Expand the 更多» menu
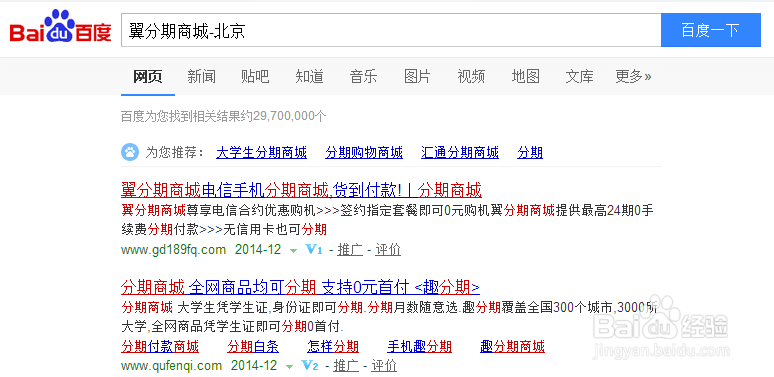Viewport: 774px width, 377px height. coord(633,76)
